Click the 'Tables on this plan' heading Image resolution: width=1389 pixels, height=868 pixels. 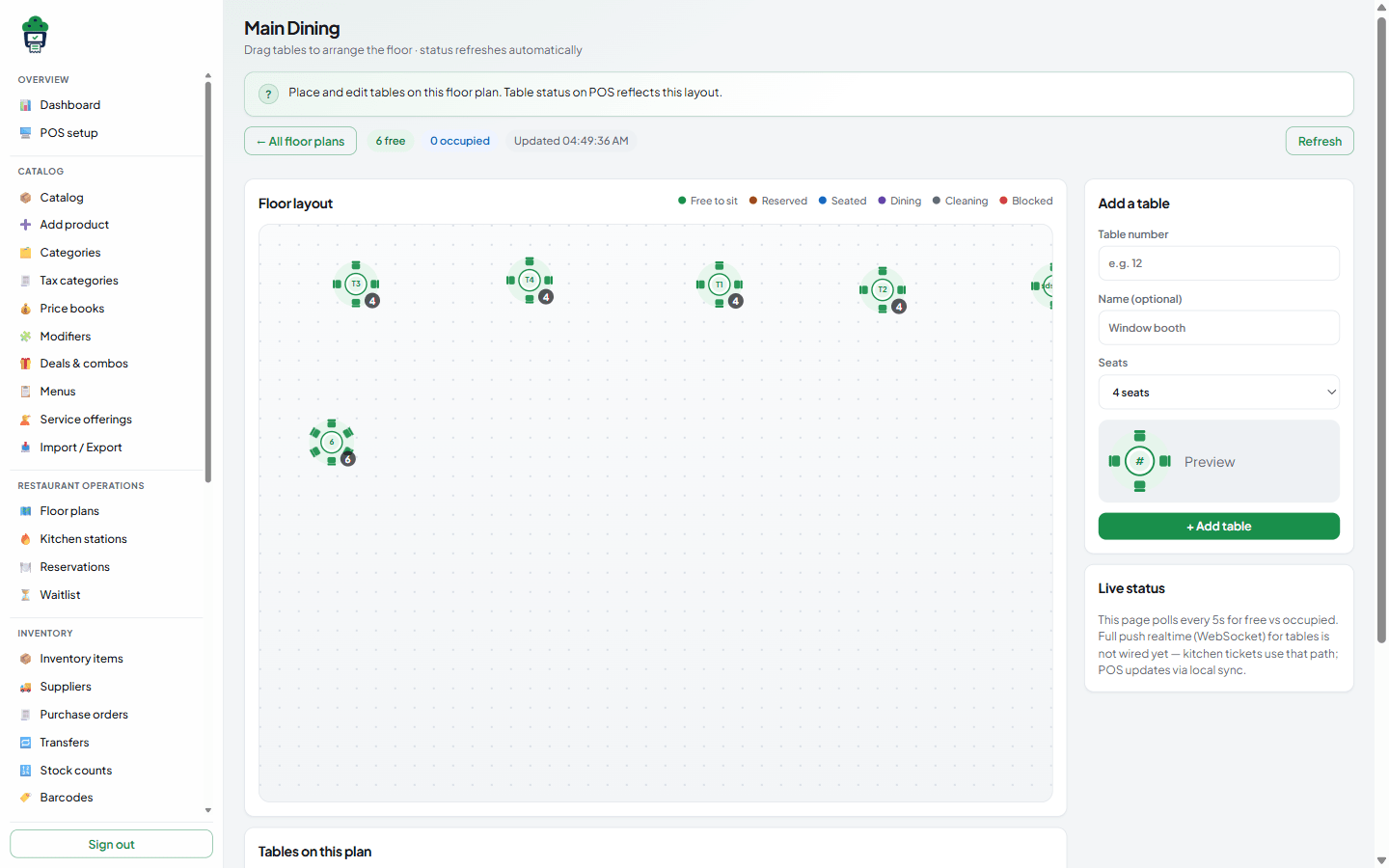[314, 852]
